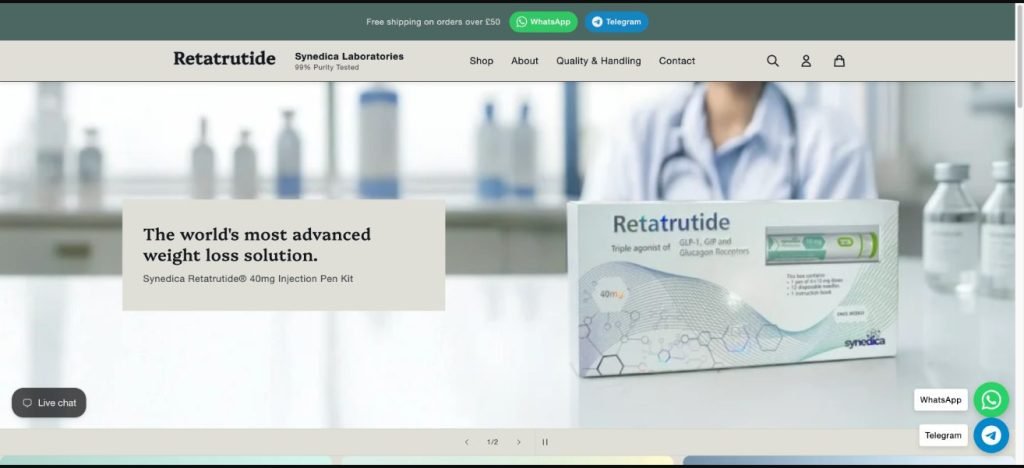The height and width of the screenshot is (468, 1024).
Task: Click the 'Synedica Laboratories' header text
Action: pos(349,56)
